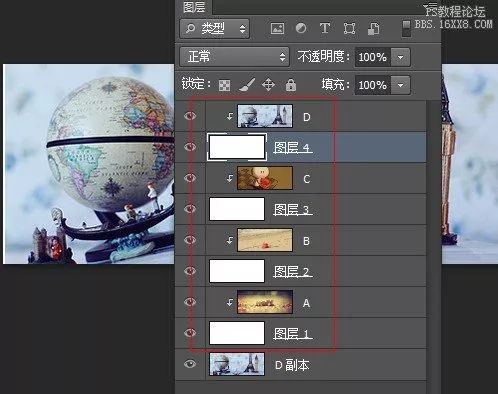Open the 不透明度 opacity slider arrow

pyautogui.click(x=400, y=57)
